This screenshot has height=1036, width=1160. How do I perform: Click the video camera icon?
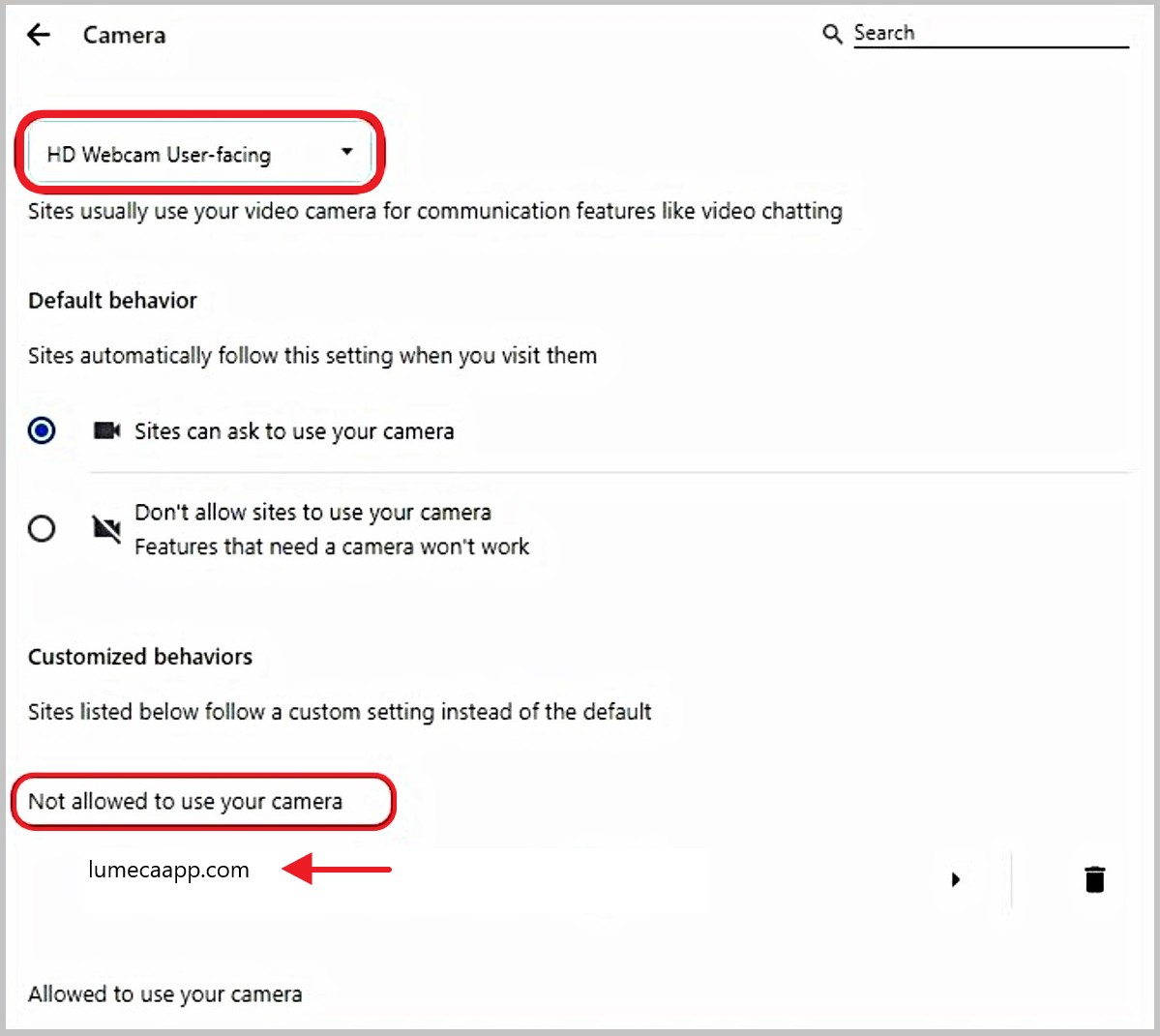[106, 430]
